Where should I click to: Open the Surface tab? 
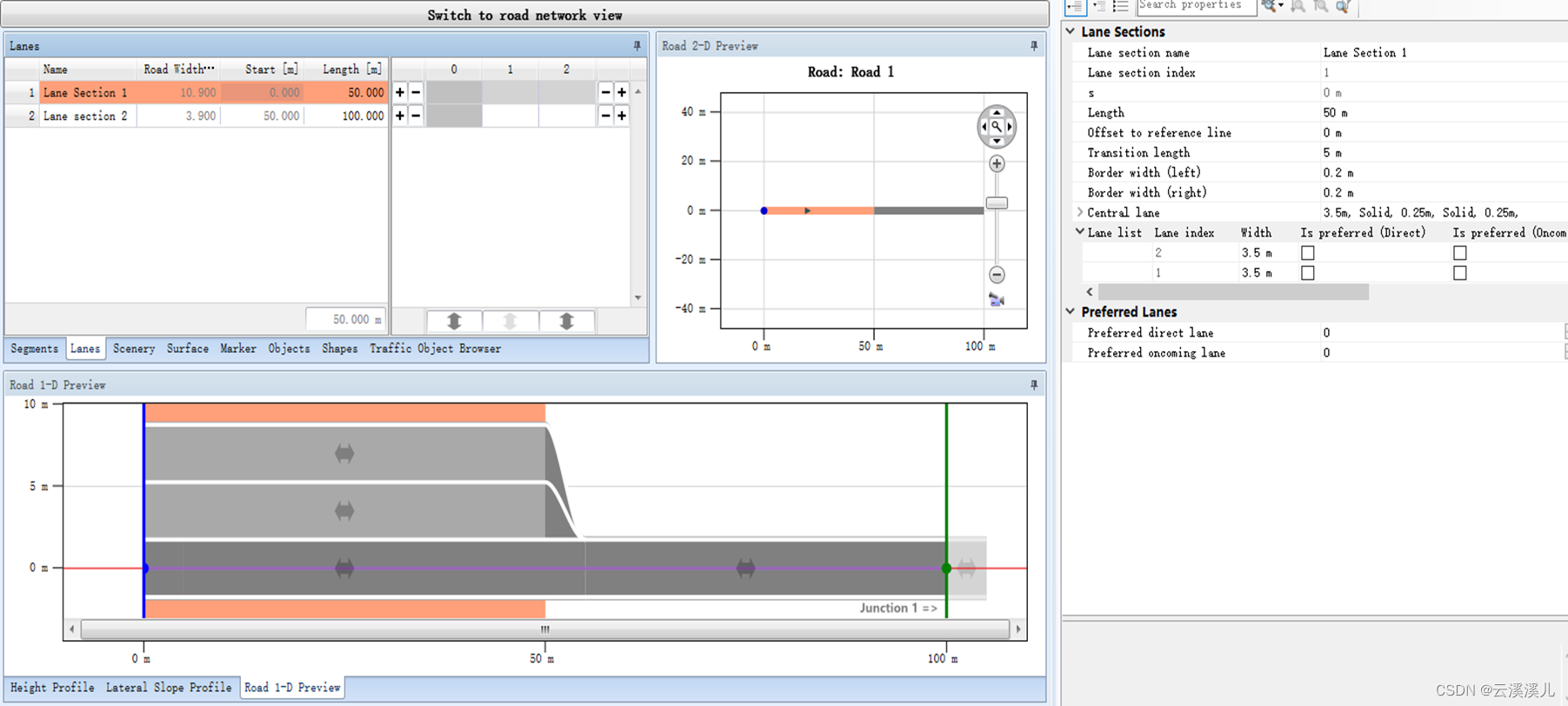188,349
